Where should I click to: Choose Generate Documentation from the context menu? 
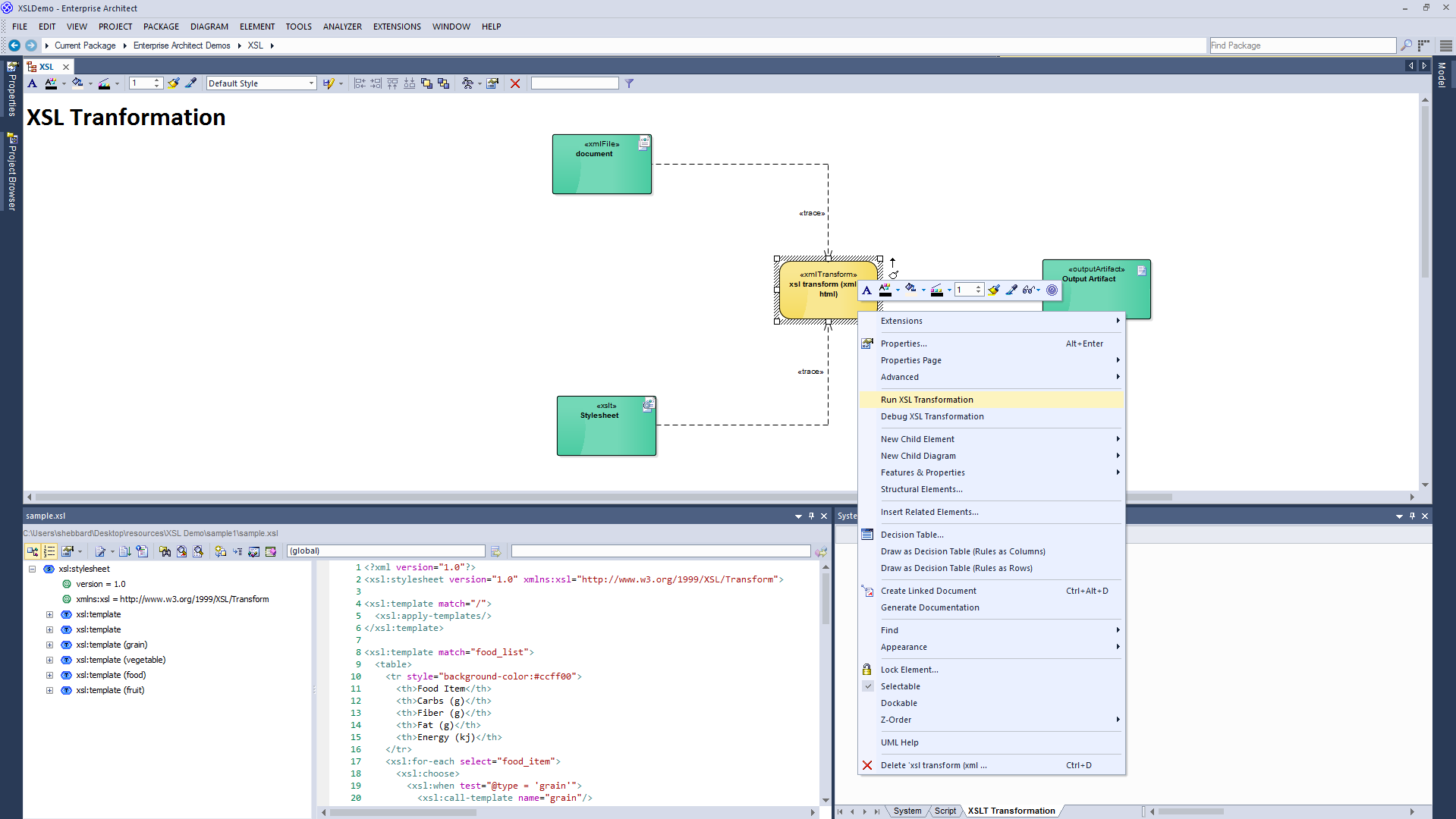(x=991, y=607)
